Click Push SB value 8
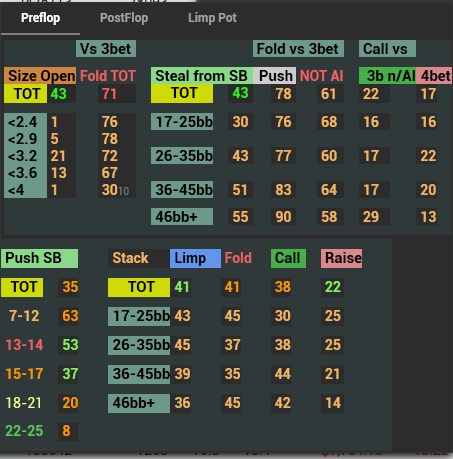This screenshot has width=453, height=459. 67,431
